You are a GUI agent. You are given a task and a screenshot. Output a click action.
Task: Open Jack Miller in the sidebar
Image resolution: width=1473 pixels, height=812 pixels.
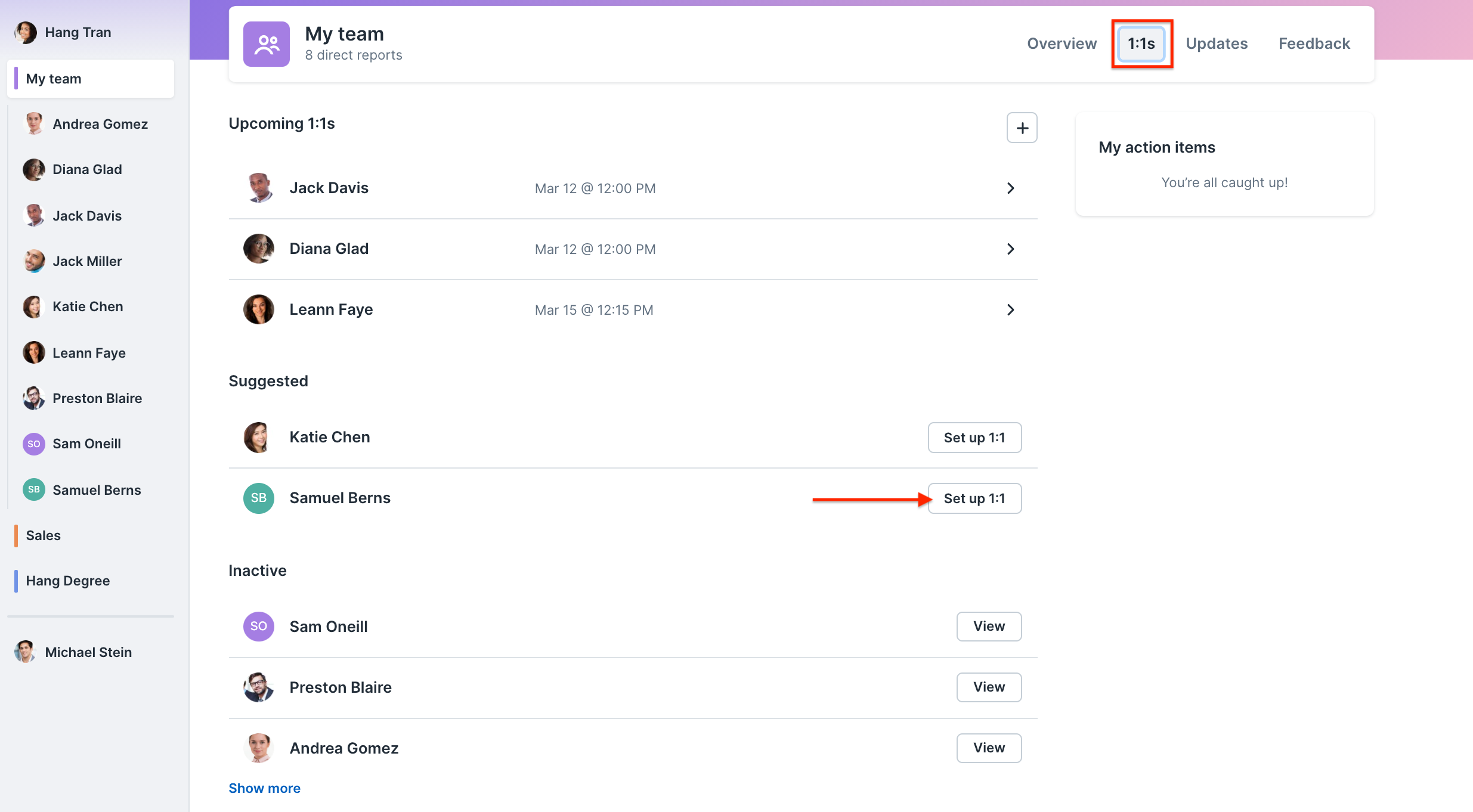[91, 261]
